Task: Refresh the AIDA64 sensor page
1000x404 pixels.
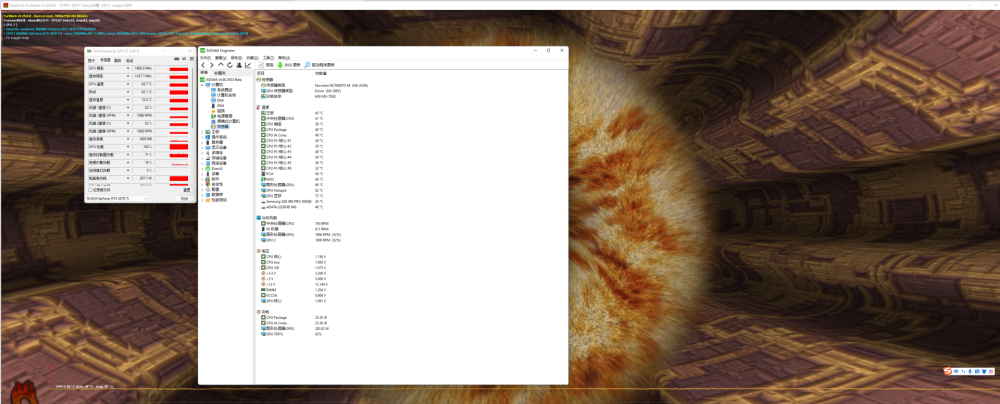Action: click(230, 65)
